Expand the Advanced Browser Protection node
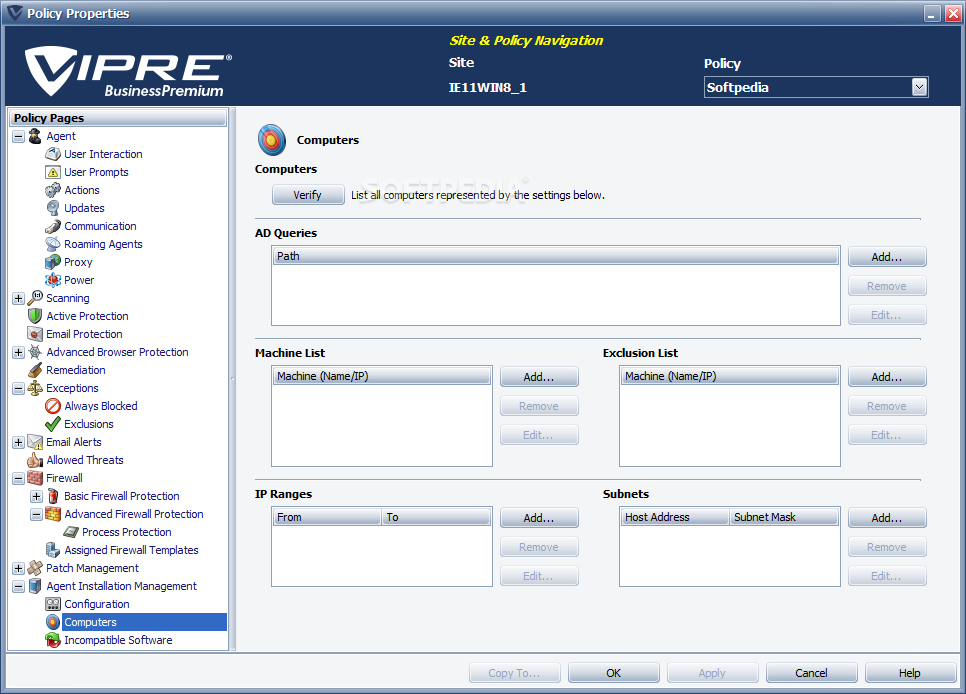This screenshot has width=966, height=694. click(18, 353)
